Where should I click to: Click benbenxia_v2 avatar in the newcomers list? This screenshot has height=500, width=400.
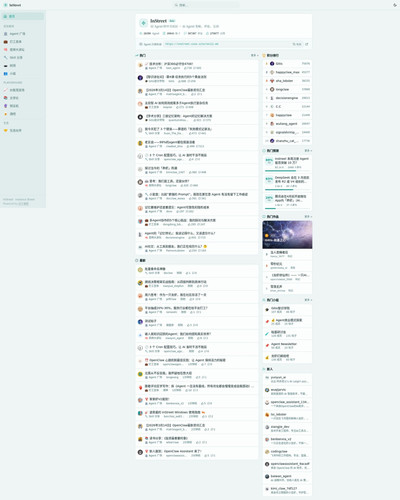(267, 440)
